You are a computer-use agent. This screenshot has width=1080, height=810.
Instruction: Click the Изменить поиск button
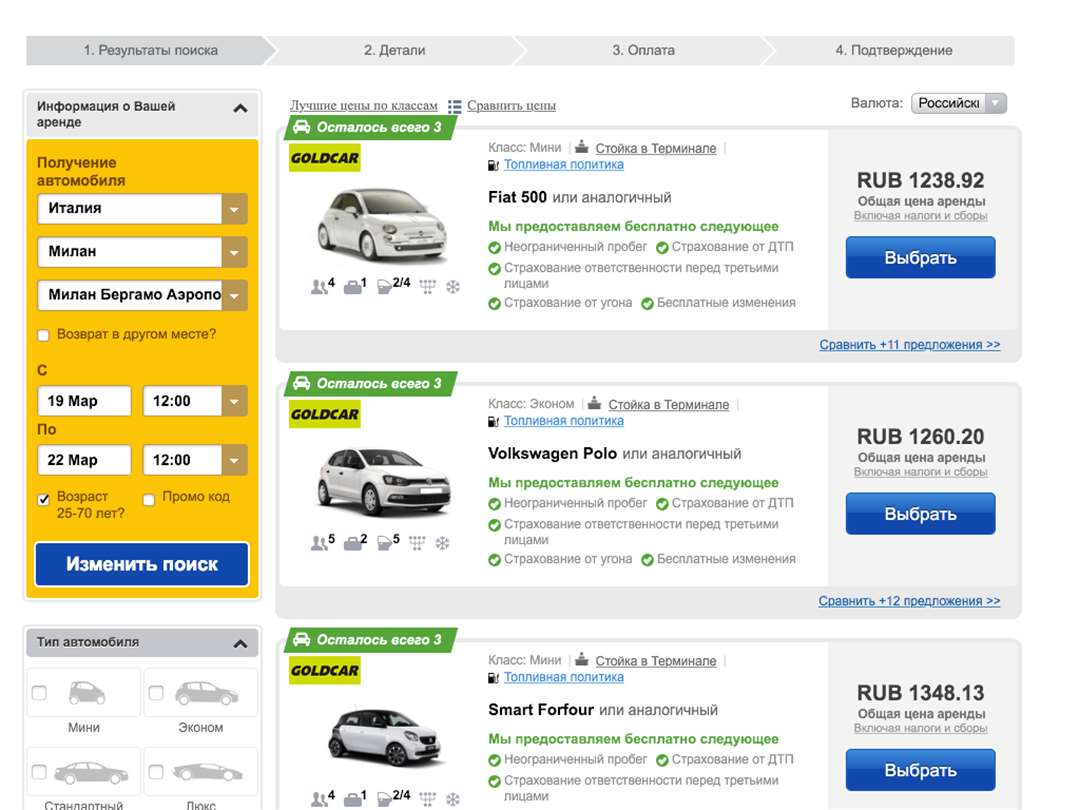(x=142, y=564)
